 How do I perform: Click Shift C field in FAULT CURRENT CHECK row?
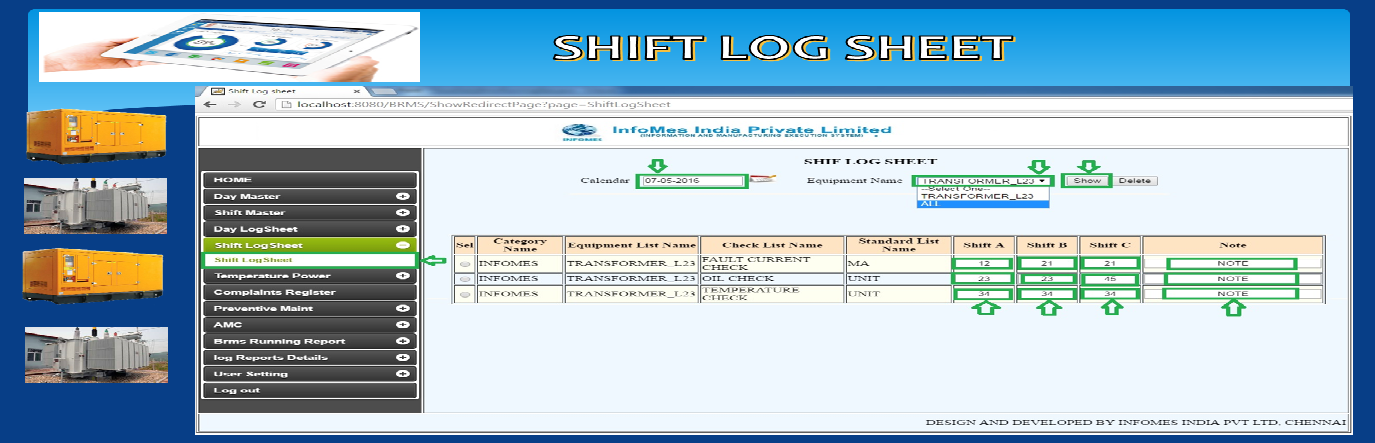[1110, 263]
